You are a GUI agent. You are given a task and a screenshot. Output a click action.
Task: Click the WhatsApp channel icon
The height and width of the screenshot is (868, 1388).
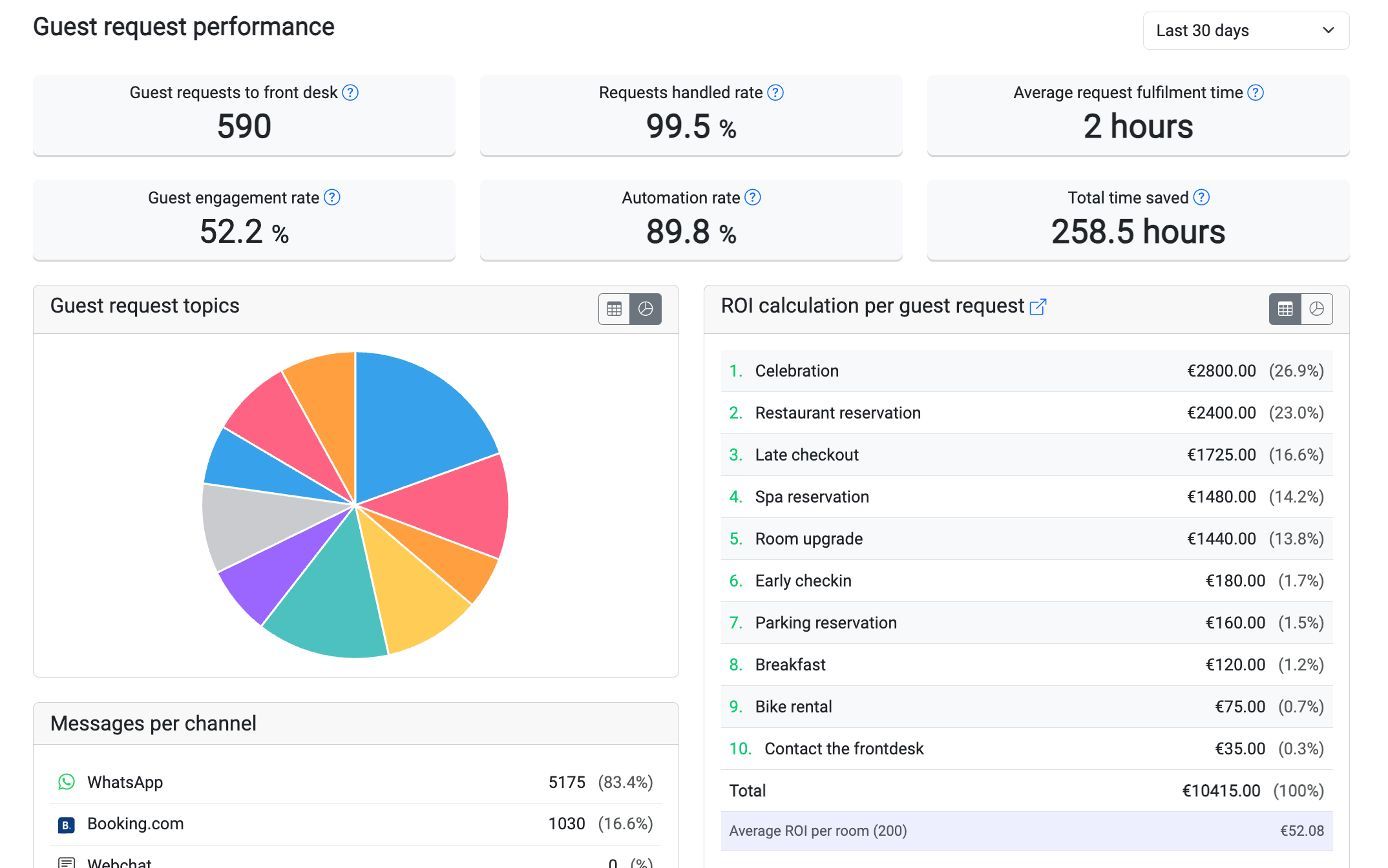click(x=66, y=782)
